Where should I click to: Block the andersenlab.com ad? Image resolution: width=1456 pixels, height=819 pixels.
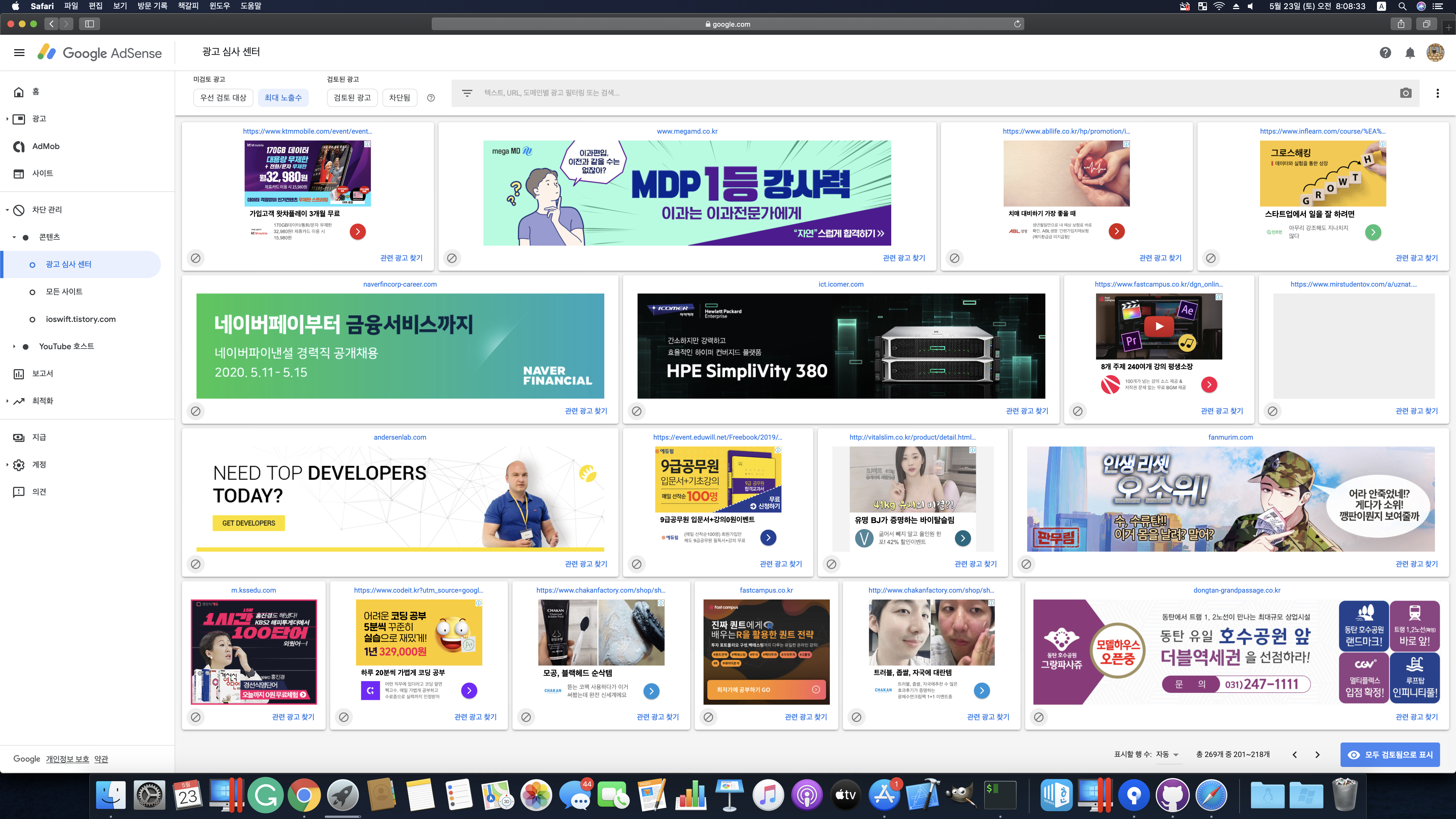coord(196,564)
